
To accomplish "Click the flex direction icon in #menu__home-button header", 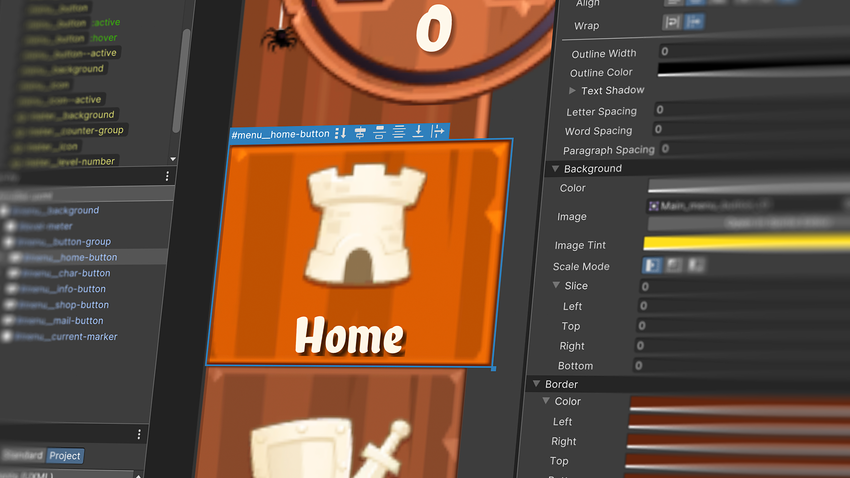I will point(340,133).
